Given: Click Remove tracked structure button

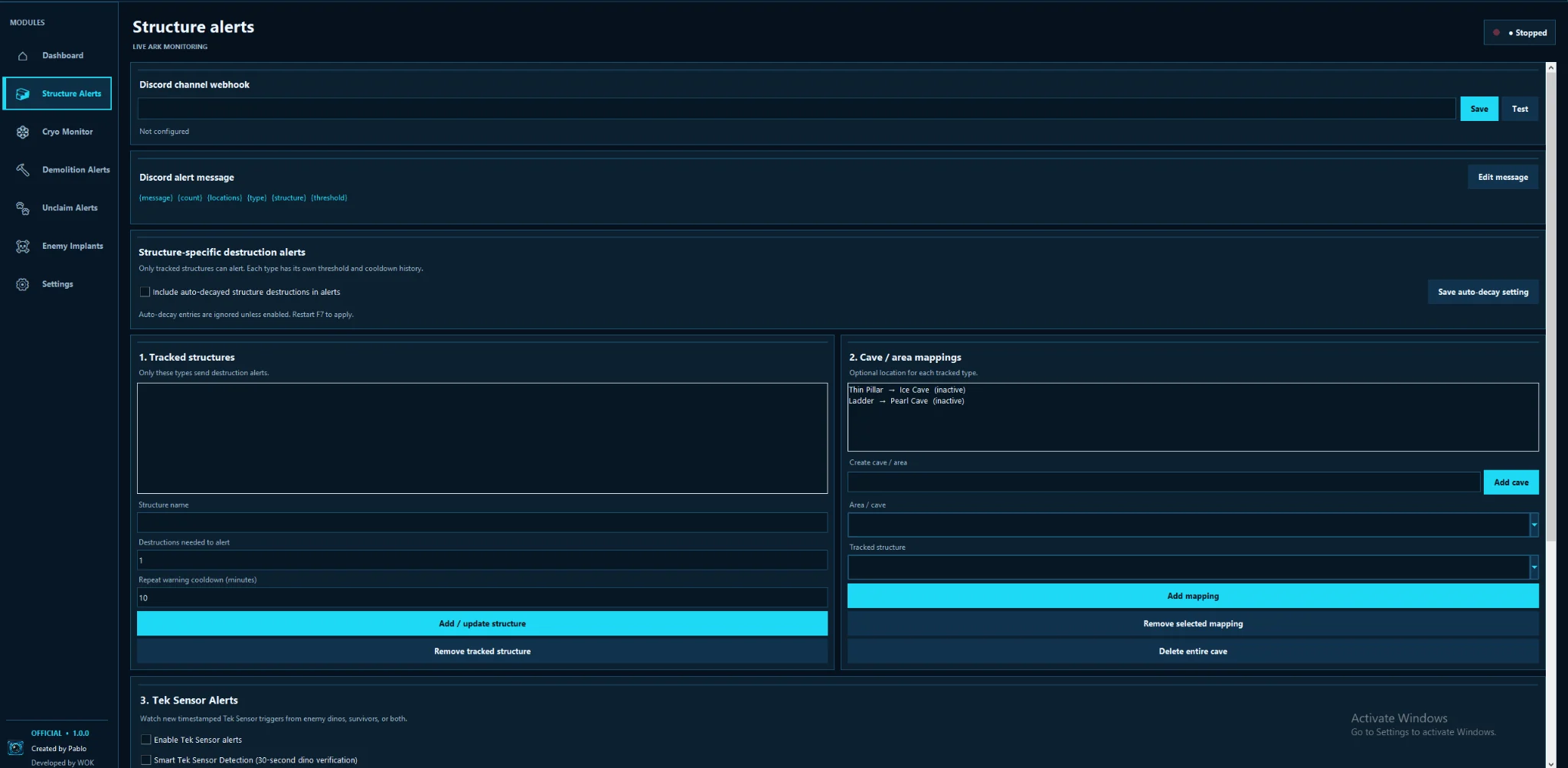Looking at the screenshot, I should click(482, 651).
